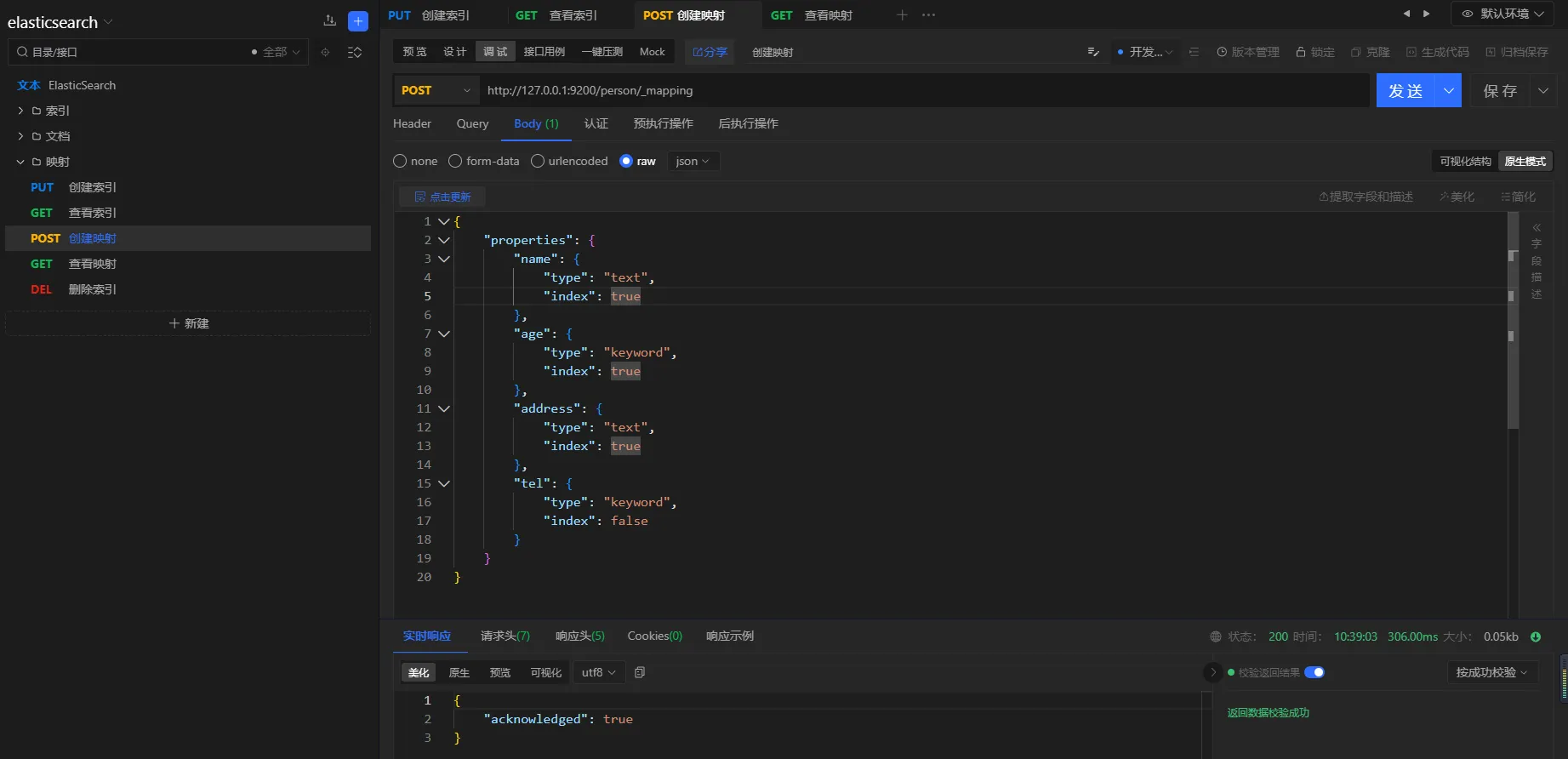Copy response using the copy icon

click(x=640, y=672)
